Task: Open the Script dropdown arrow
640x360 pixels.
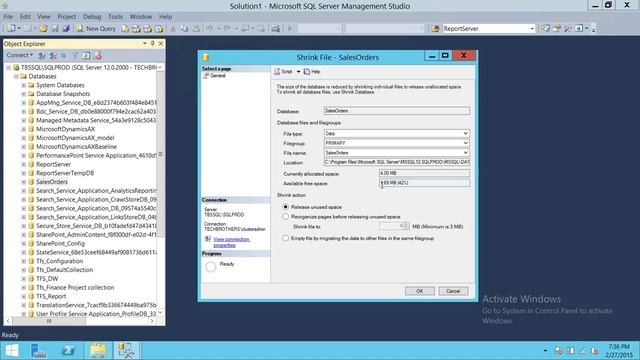Action: coord(298,71)
